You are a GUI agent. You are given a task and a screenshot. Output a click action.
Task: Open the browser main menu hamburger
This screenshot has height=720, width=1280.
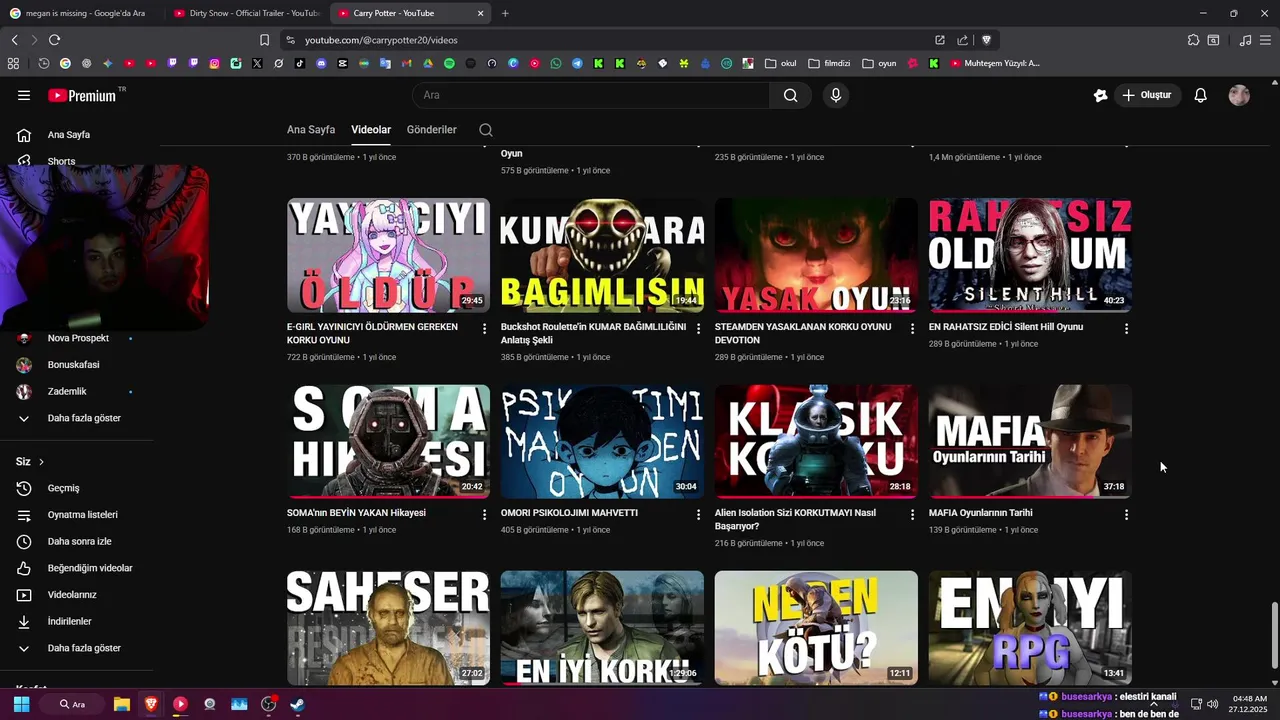click(1267, 40)
